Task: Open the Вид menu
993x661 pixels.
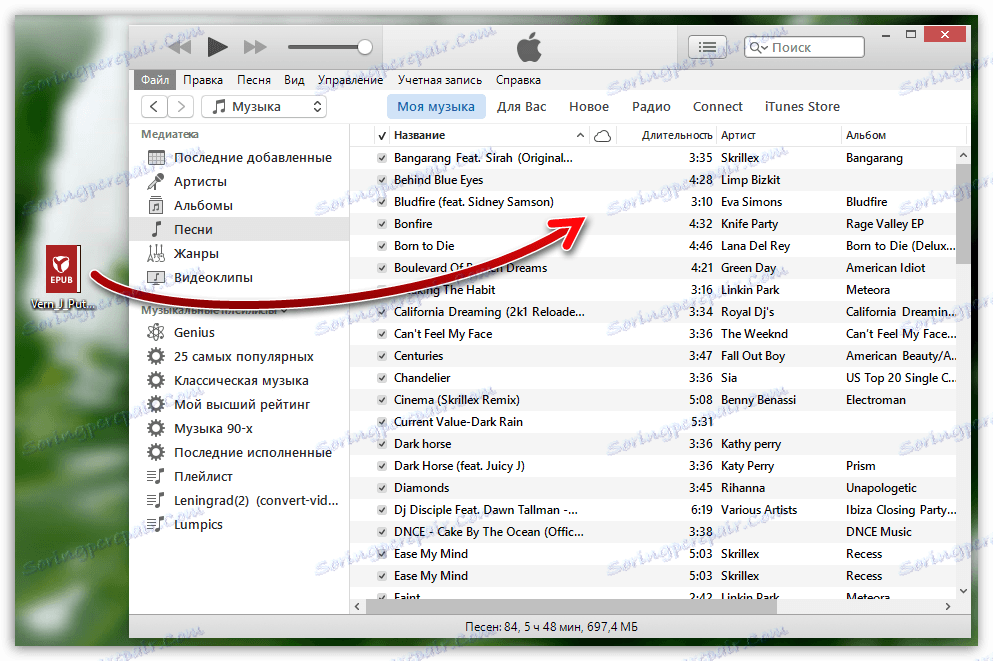Action: 294,80
